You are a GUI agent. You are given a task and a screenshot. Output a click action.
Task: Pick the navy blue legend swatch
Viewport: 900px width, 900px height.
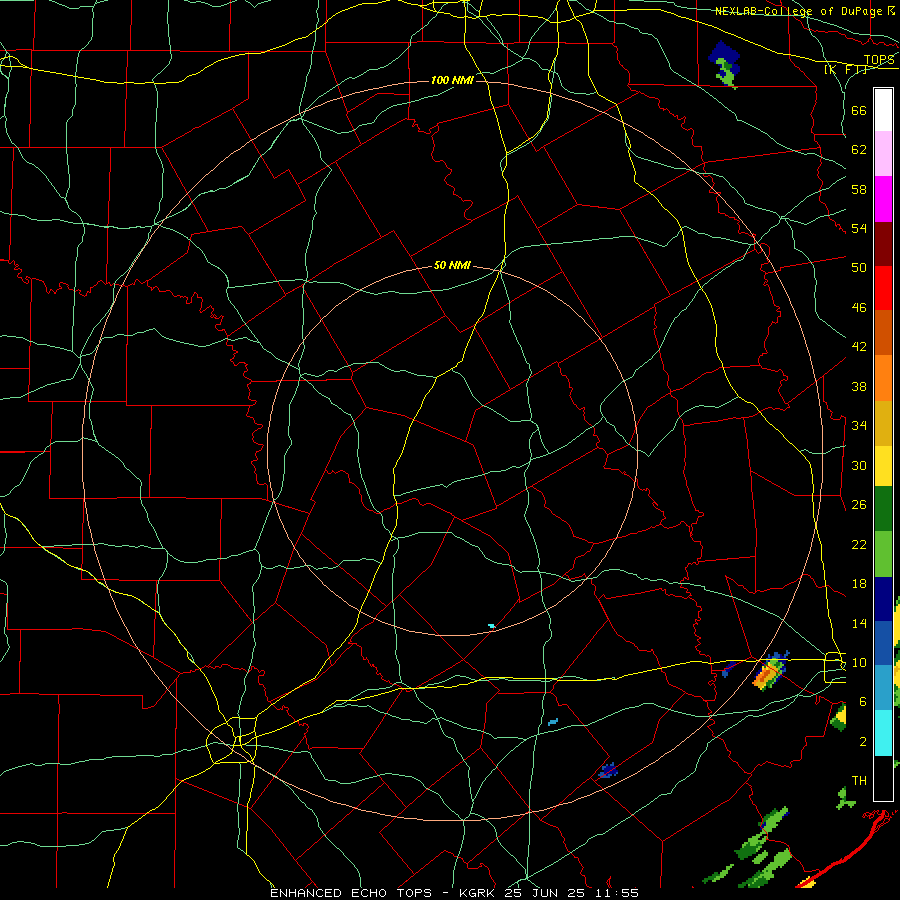(x=883, y=599)
